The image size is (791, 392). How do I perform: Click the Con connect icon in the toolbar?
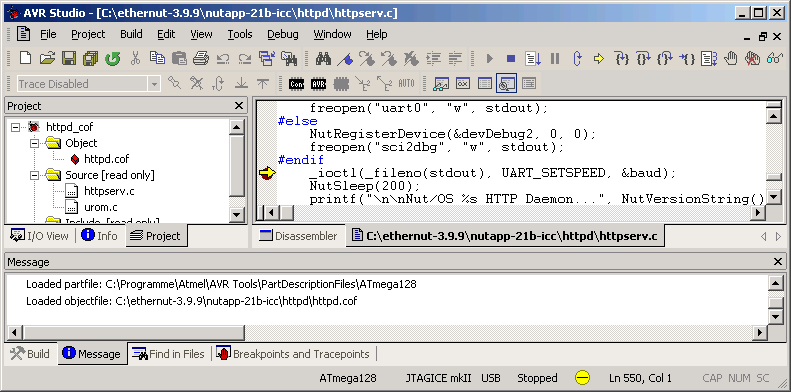[296, 84]
